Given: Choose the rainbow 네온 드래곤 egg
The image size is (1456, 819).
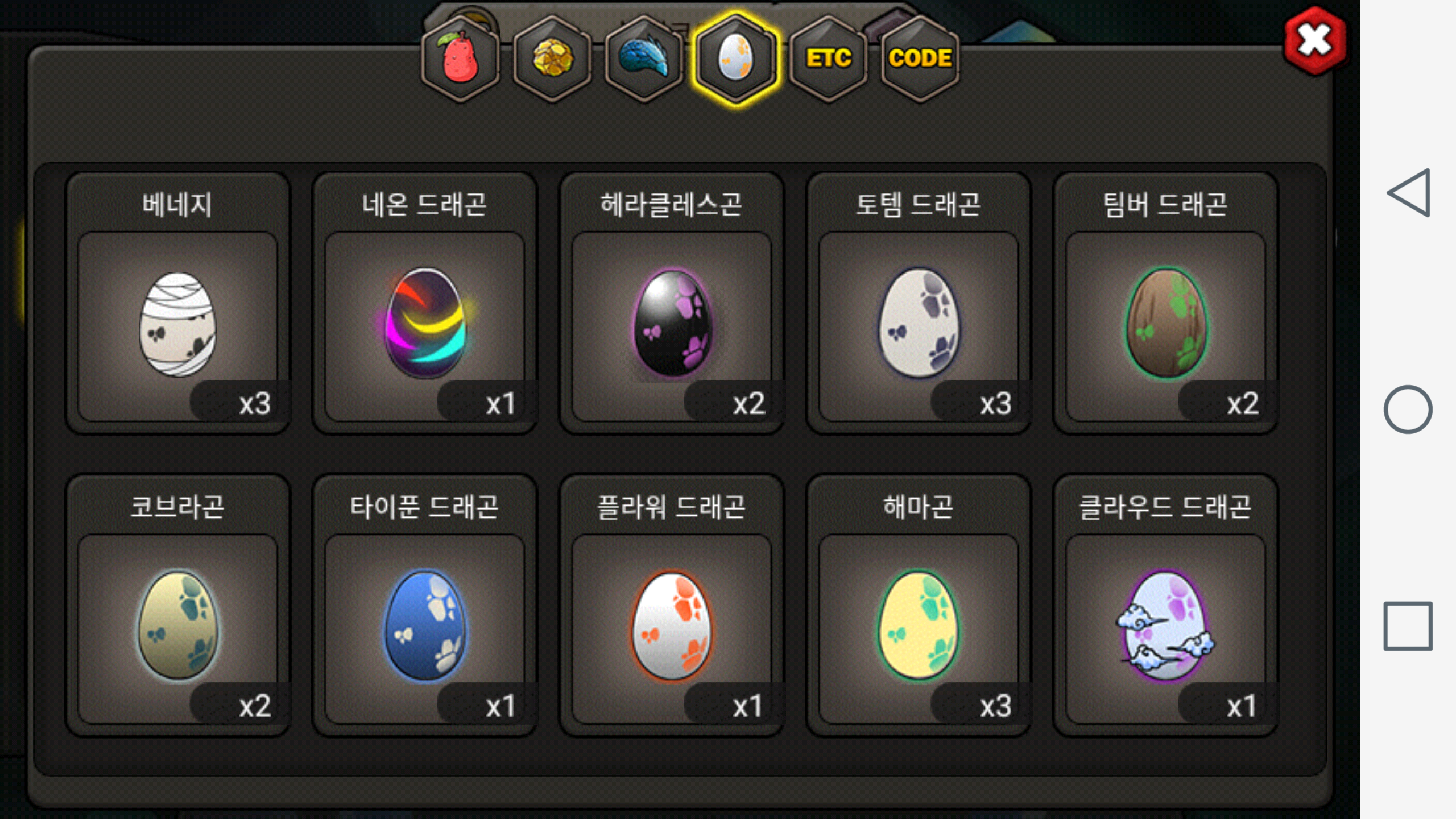Looking at the screenshot, I should (x=425, y=304).
